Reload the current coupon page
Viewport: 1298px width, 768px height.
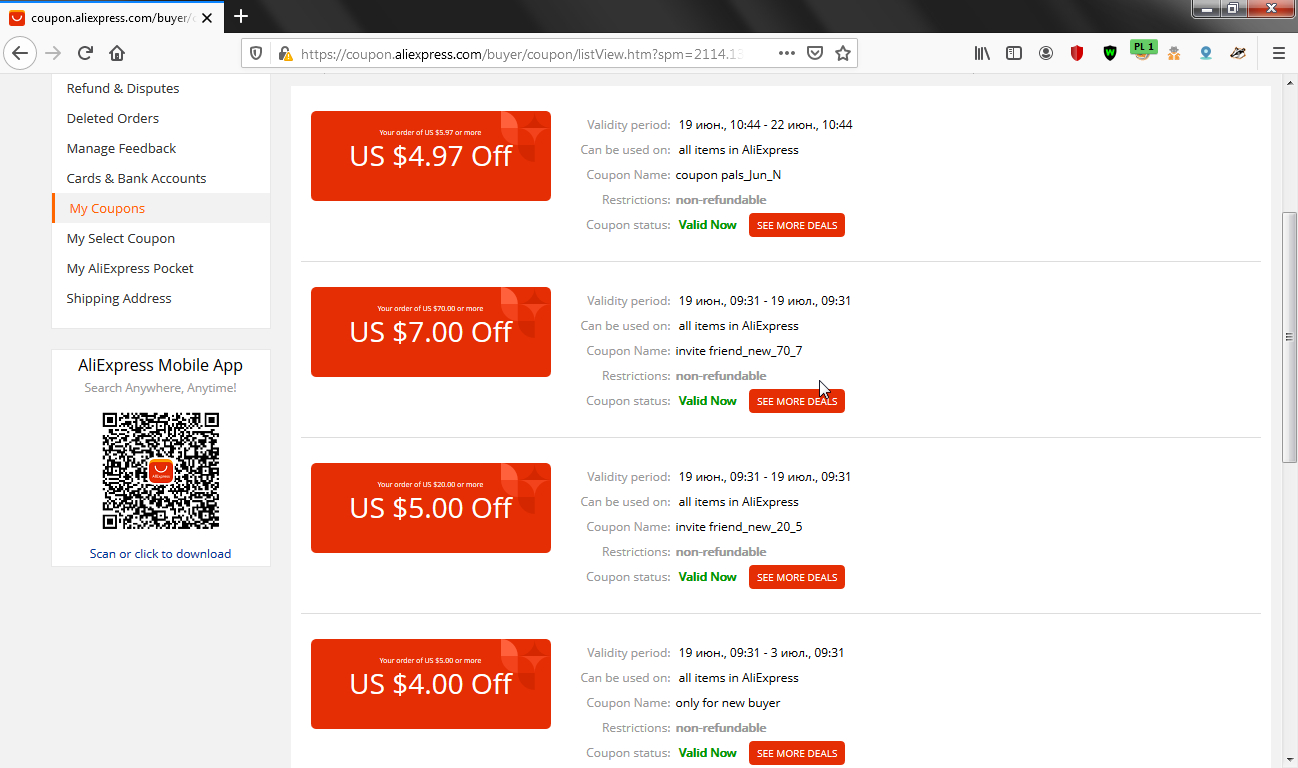(x=85, y=53)
